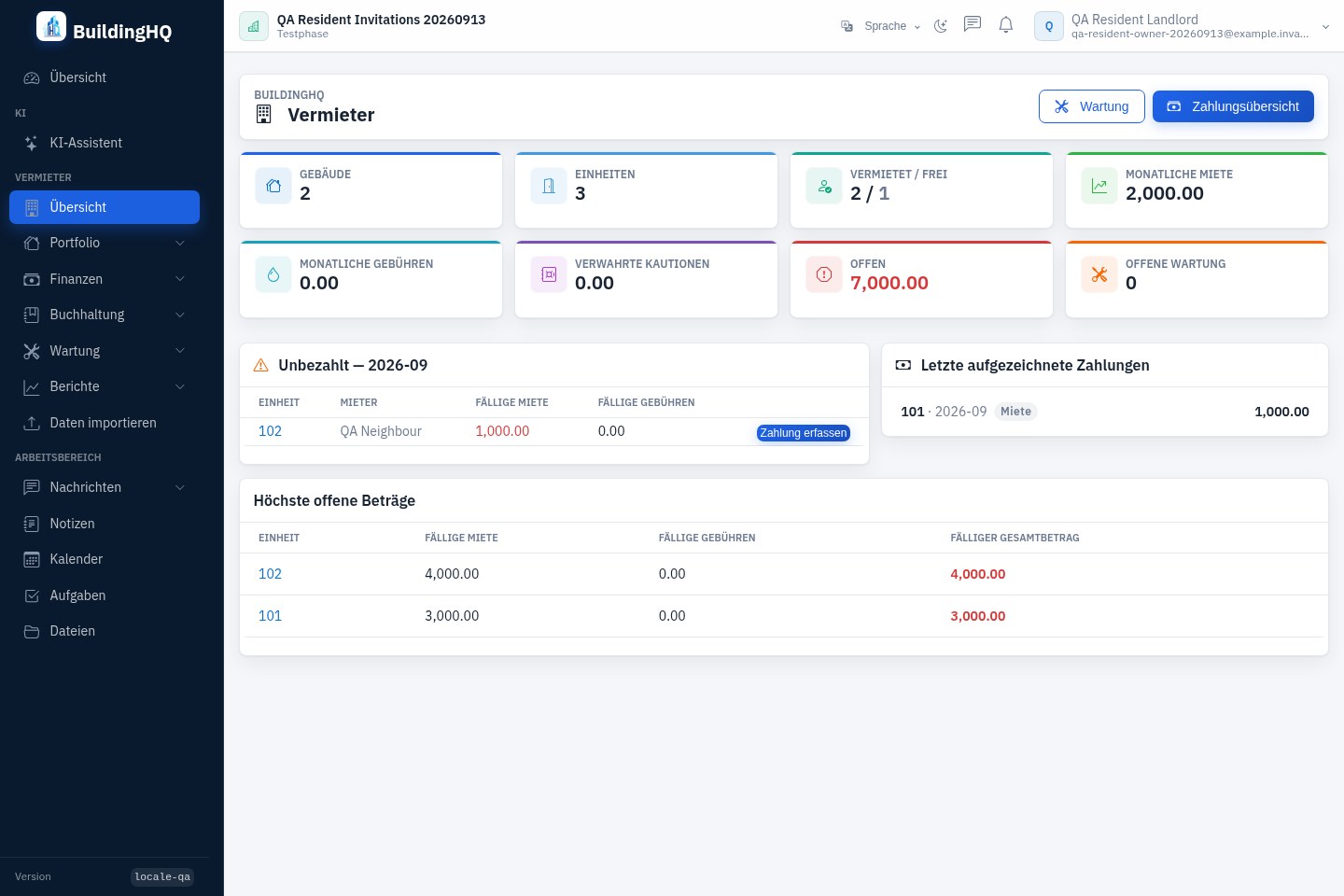Open the QA Resident Landlord account menu
The width and height of the screenshot is (1344, 896).
[x=1182, y=26]
